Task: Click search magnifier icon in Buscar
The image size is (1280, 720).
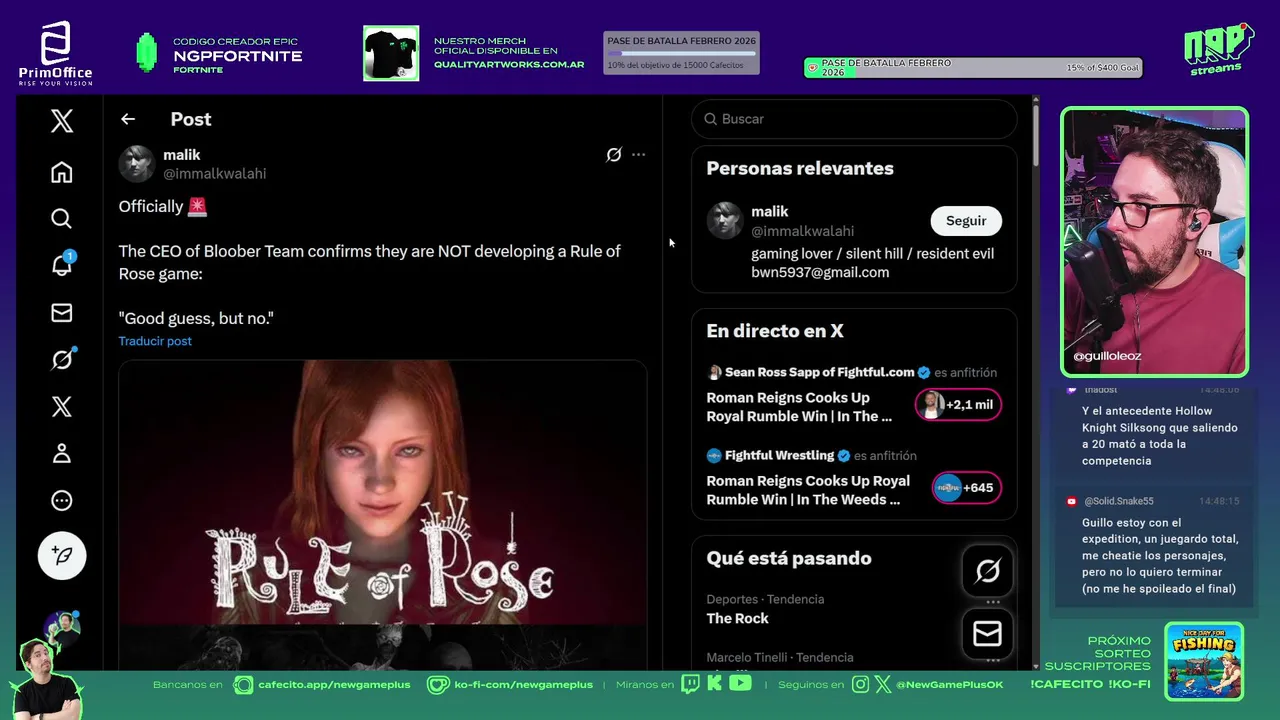Action: click(711, 119)
